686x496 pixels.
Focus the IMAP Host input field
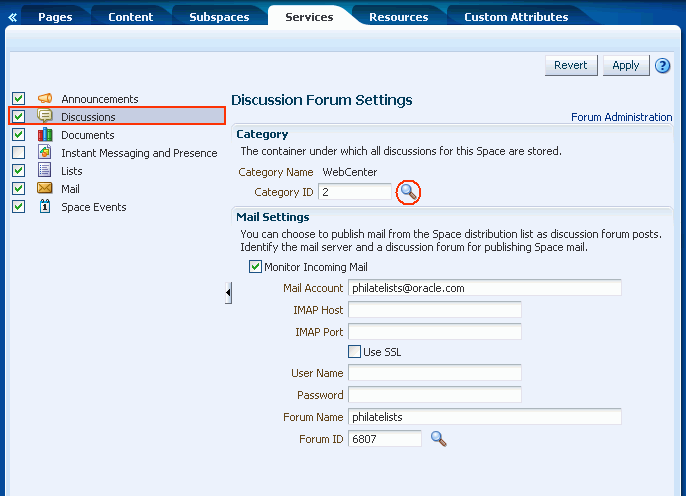tap(434, 310)
